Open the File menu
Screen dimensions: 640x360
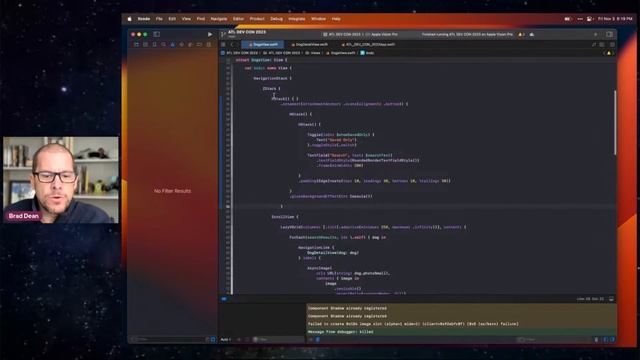click(159, 19)
